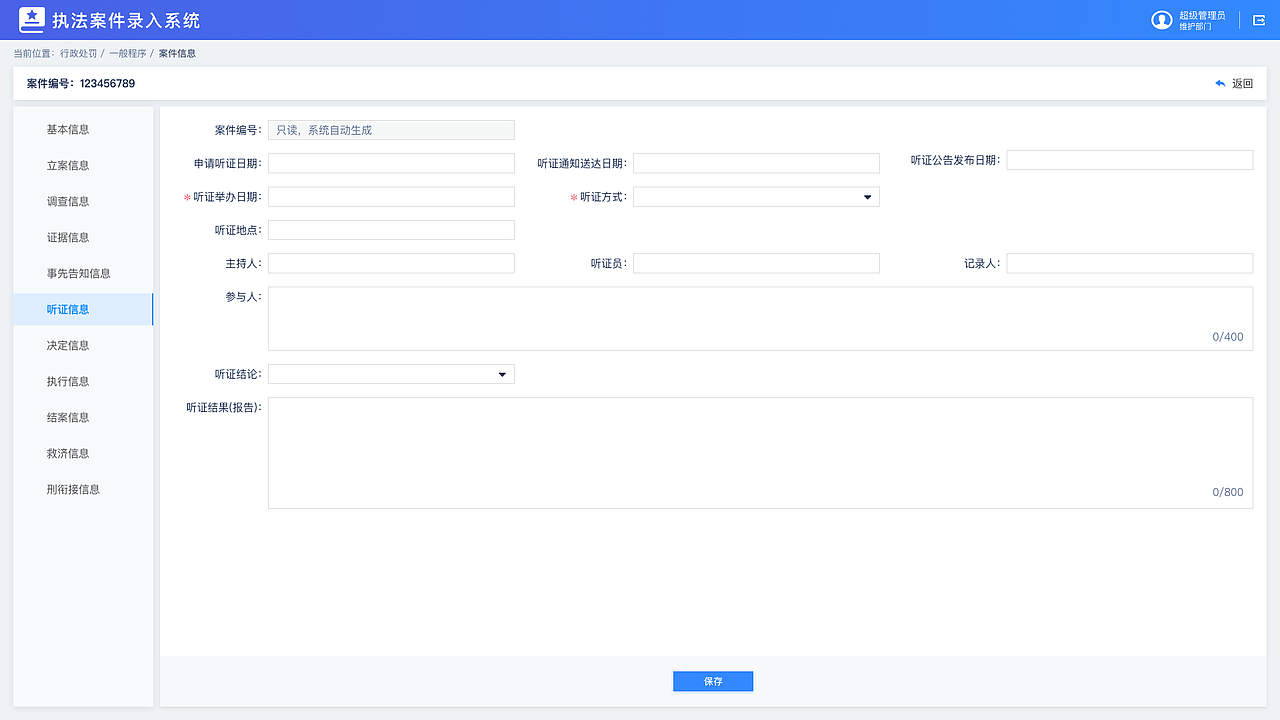
Task: Click 一般程序 in the breadcrumb
Action: 128,53
